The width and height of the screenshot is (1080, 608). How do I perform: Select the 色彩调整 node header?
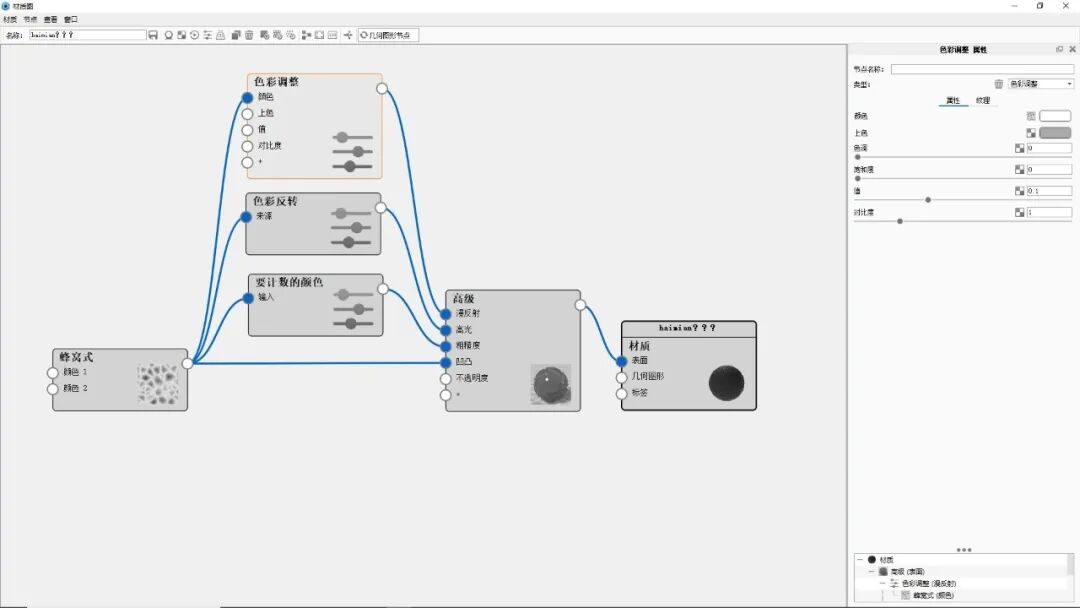(x=276, y=81)
